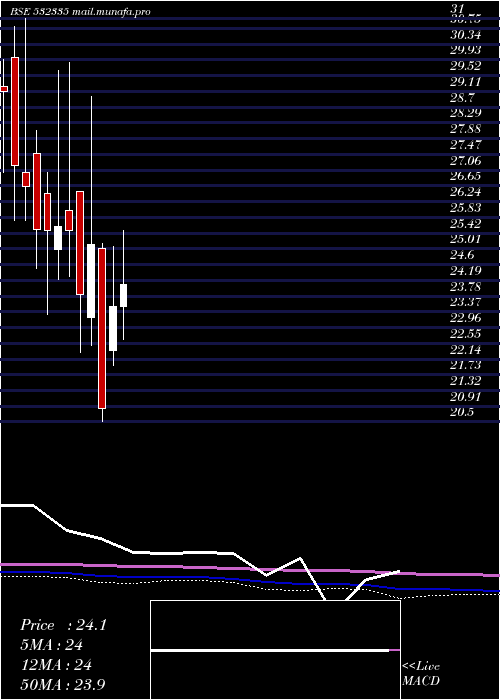Select the 22.55 price axis label
The width and height of the screenshot is (500, 700).
coord(465,334)
